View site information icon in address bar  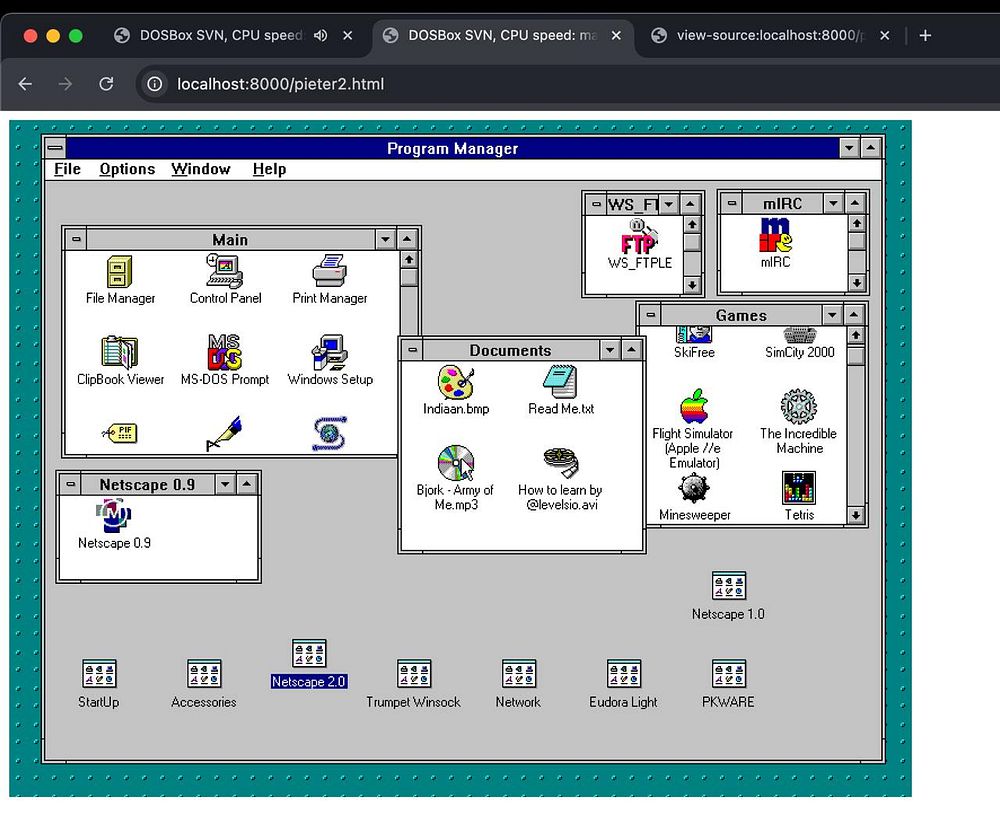(x=155, y=84)
